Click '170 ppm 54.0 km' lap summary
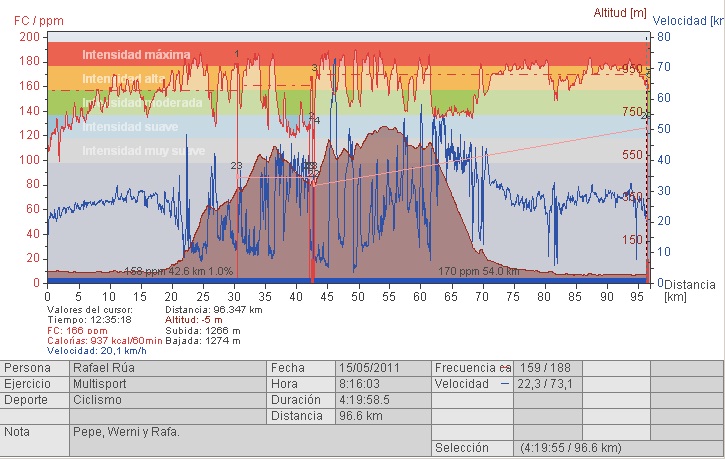This screenshot has width=725, height=459. pyautogui.click(x=479, y=271)
